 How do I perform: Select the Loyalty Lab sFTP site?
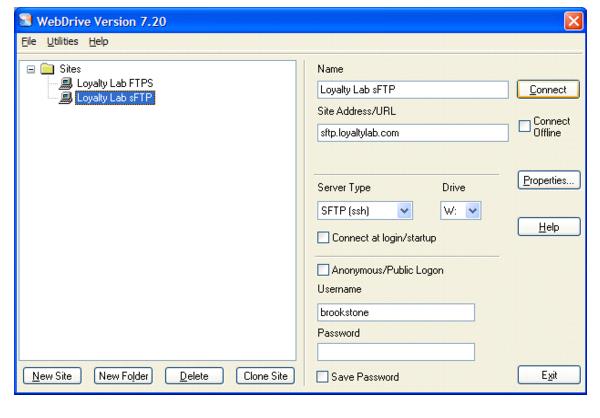click(x=115, y=98)
